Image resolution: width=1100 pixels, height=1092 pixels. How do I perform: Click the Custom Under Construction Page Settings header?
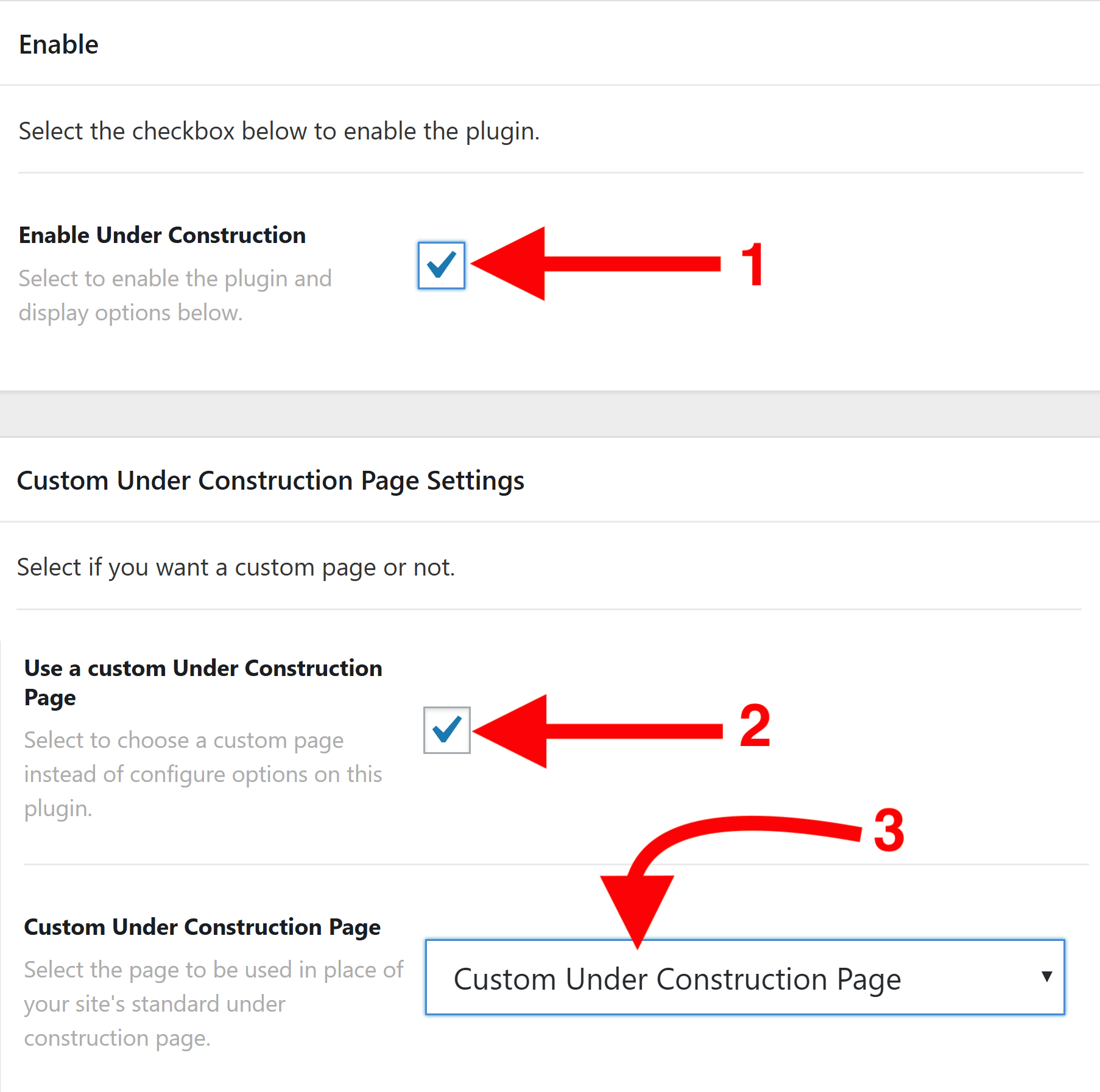pyautogui.click(x=270, y=481)
